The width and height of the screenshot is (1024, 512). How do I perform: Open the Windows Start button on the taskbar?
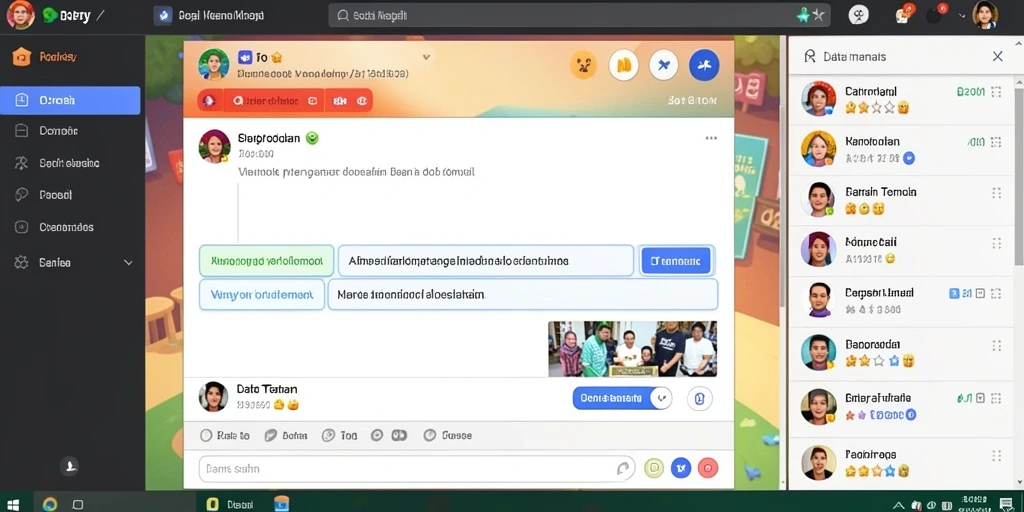point(12,504)
